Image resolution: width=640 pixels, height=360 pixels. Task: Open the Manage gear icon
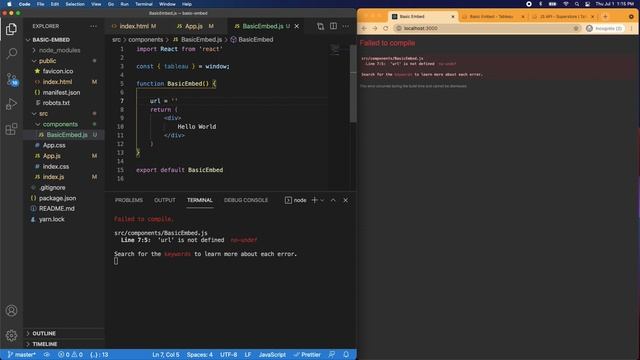(11, 335)
